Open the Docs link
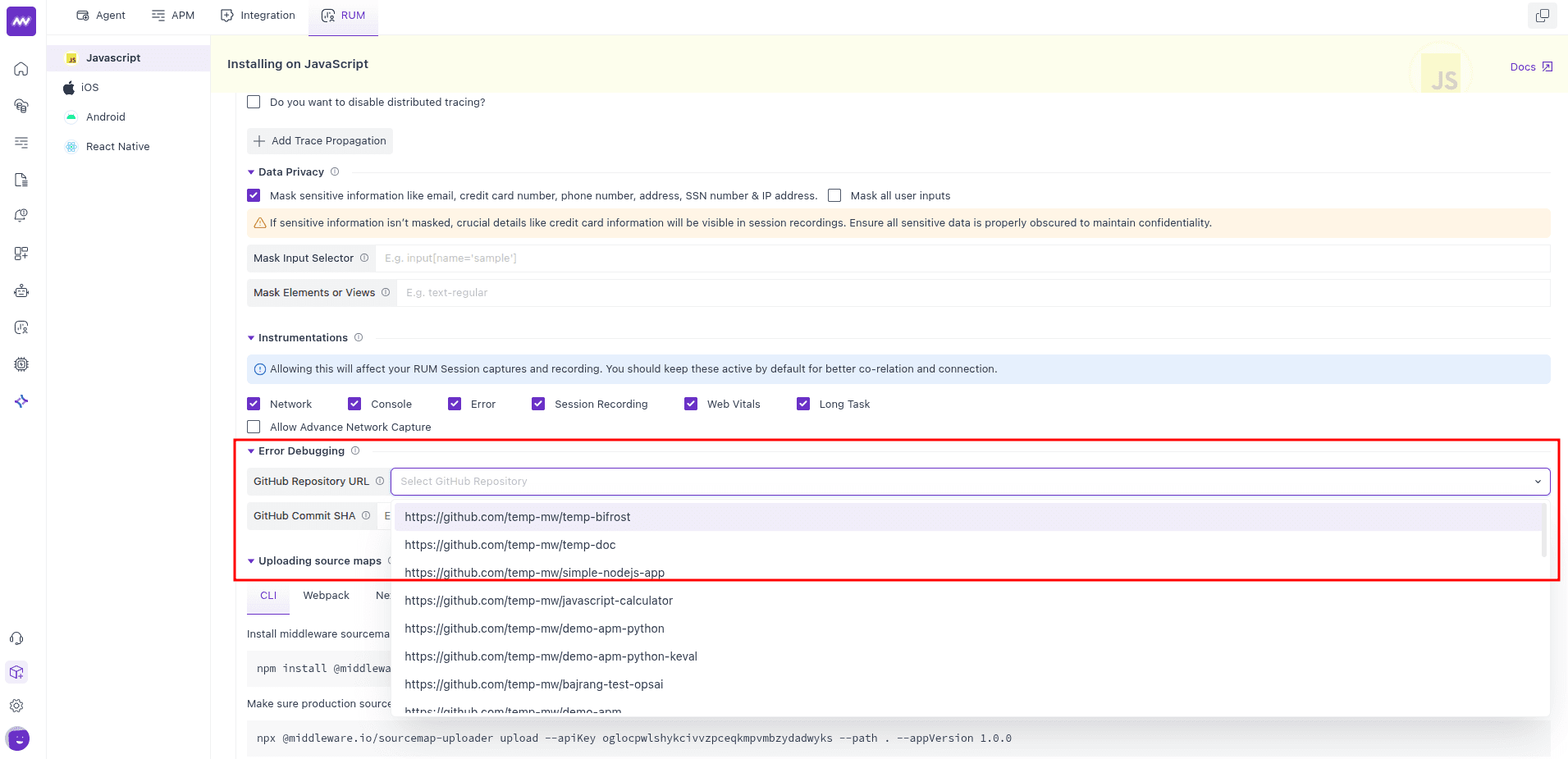Image resolution: width=1568 pixels, height=759 pixels. pos(1530,67)
